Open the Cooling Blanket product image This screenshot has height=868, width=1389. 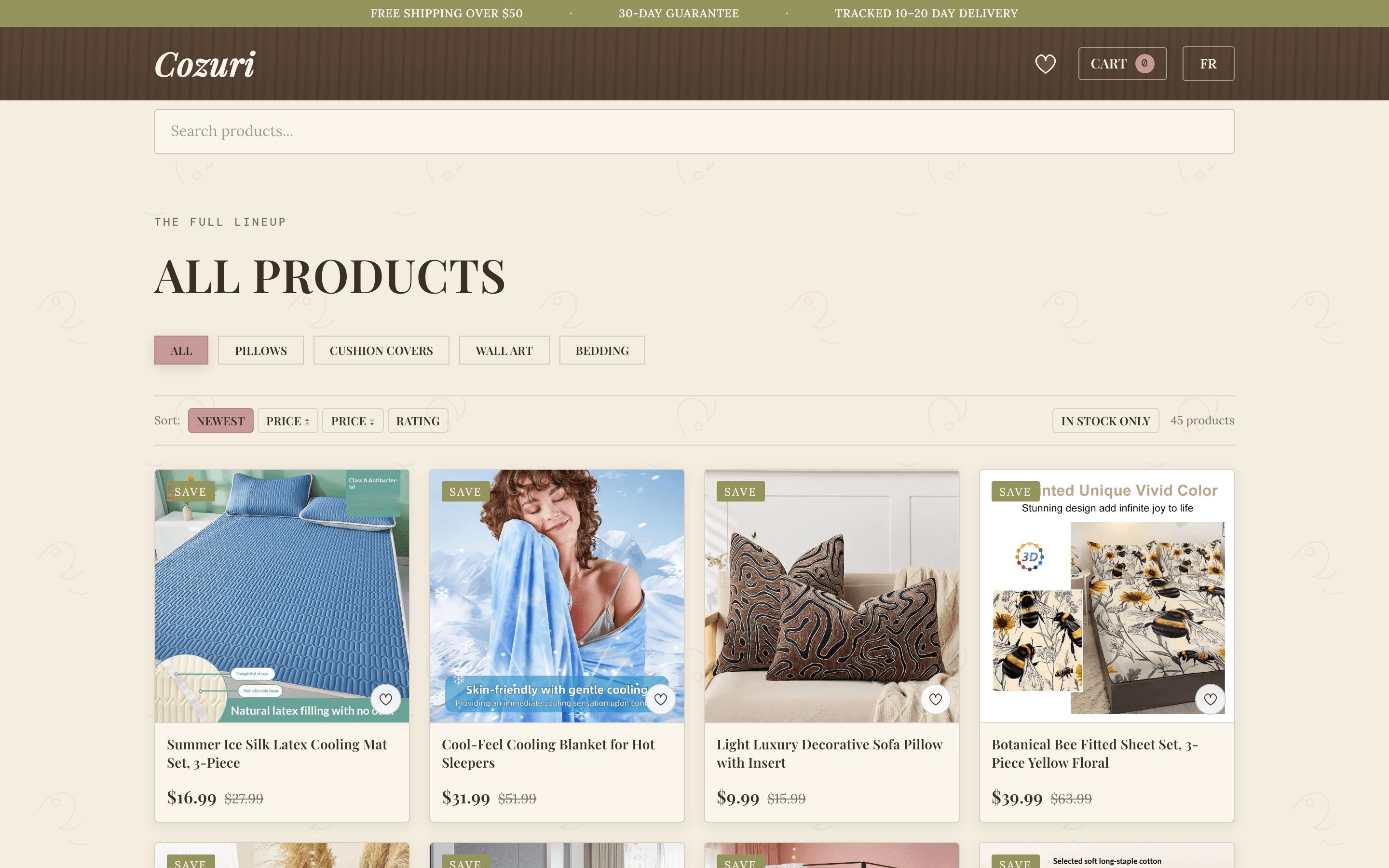click(557, 596)
